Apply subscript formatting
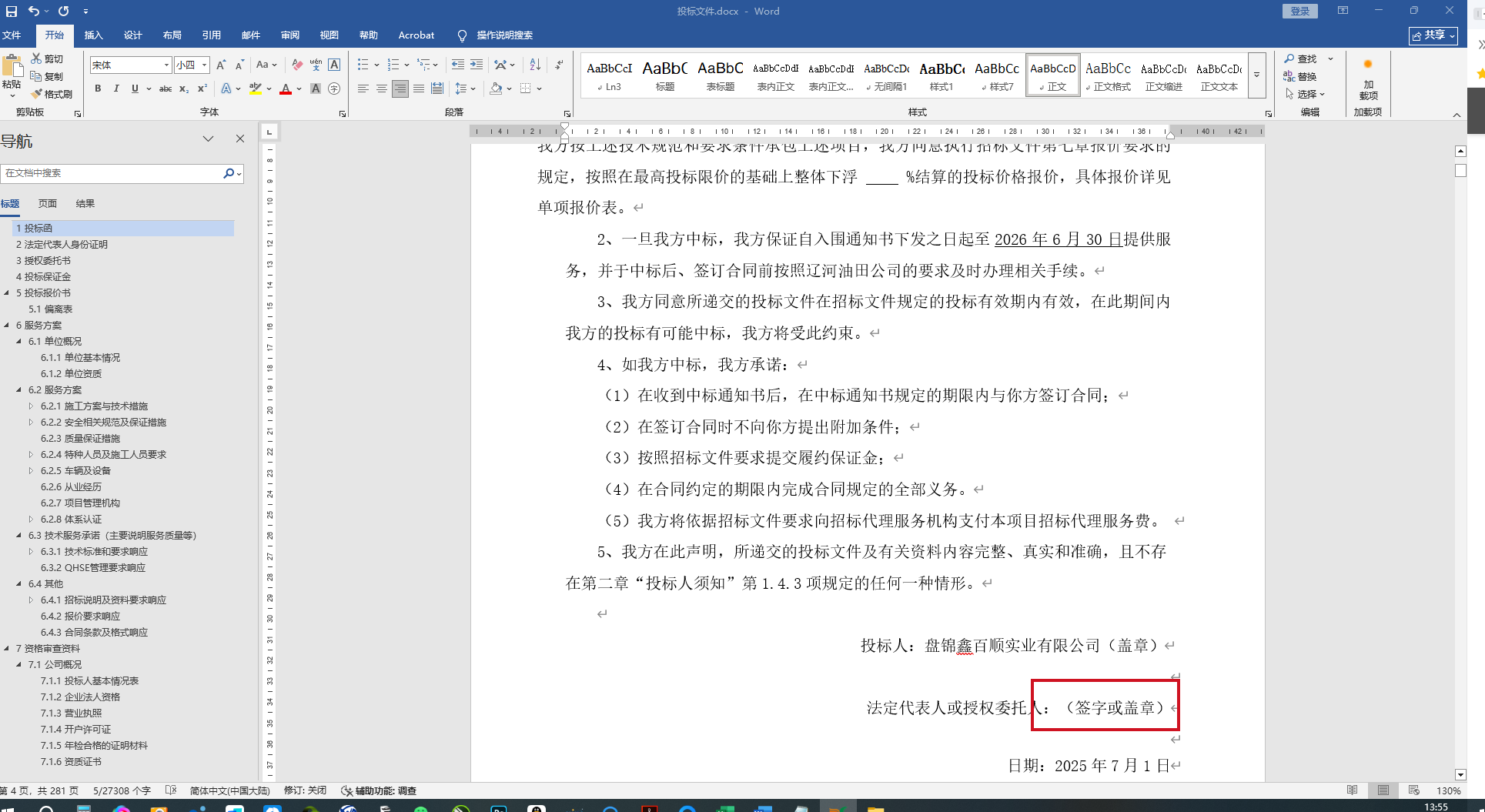 click(184, 89)
